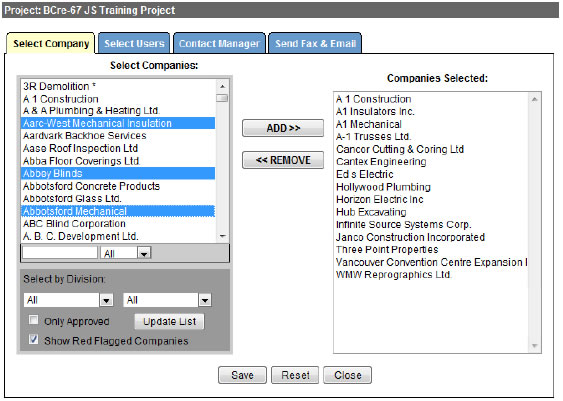Select 'Hollywood Plumbing'
Image resolution: width=563 pixels, height=401 pixels.
click(x=431, y=187)
